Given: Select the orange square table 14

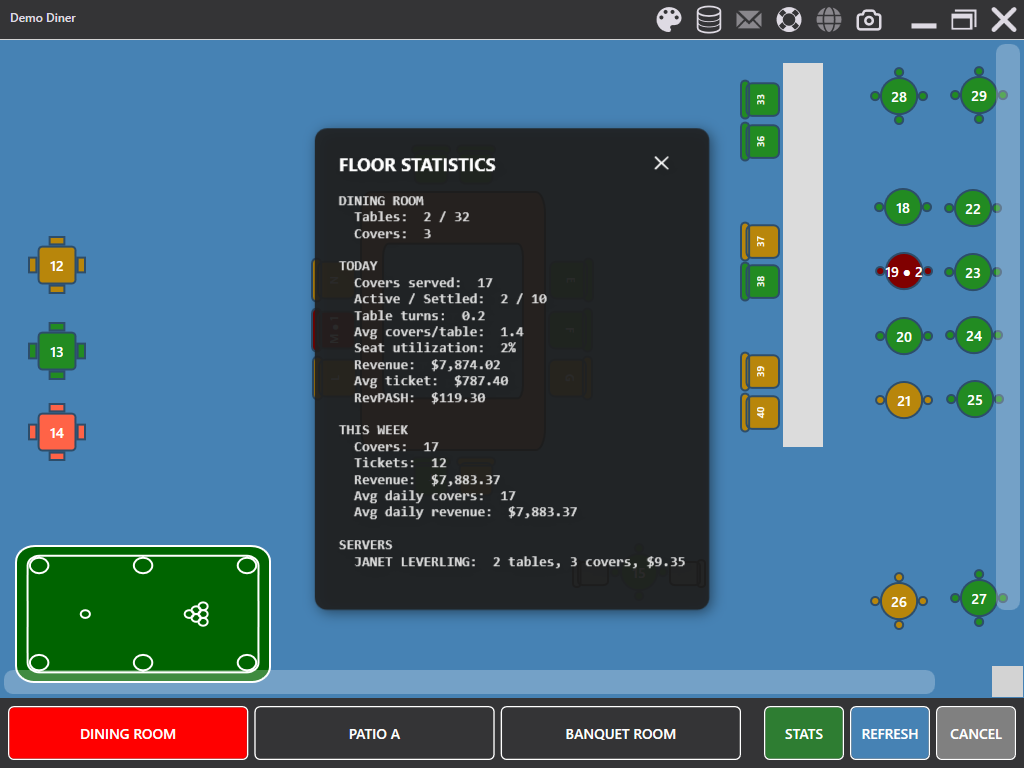Looking at the screenshot, I should click(x=57, y=433).
